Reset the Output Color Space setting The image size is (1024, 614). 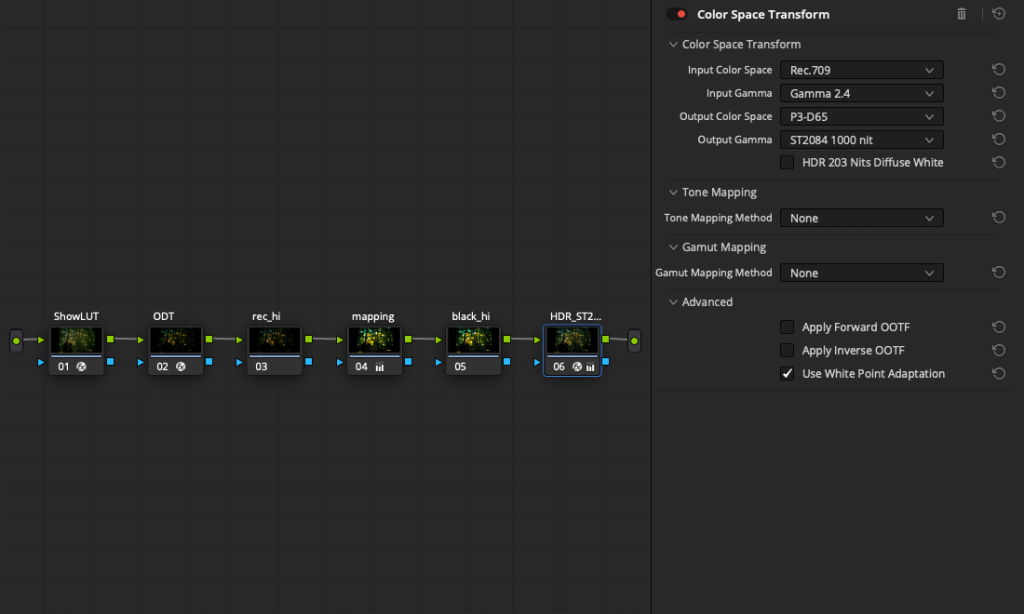point(999,116)
